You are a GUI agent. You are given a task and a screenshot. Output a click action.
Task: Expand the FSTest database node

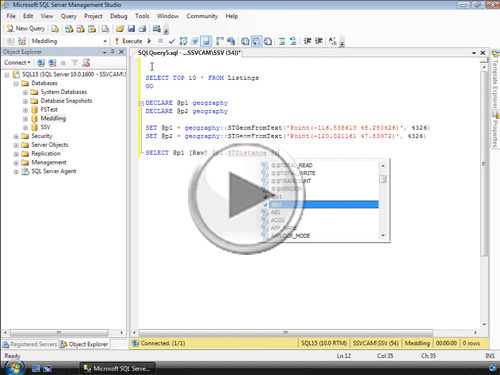point(25,110)
